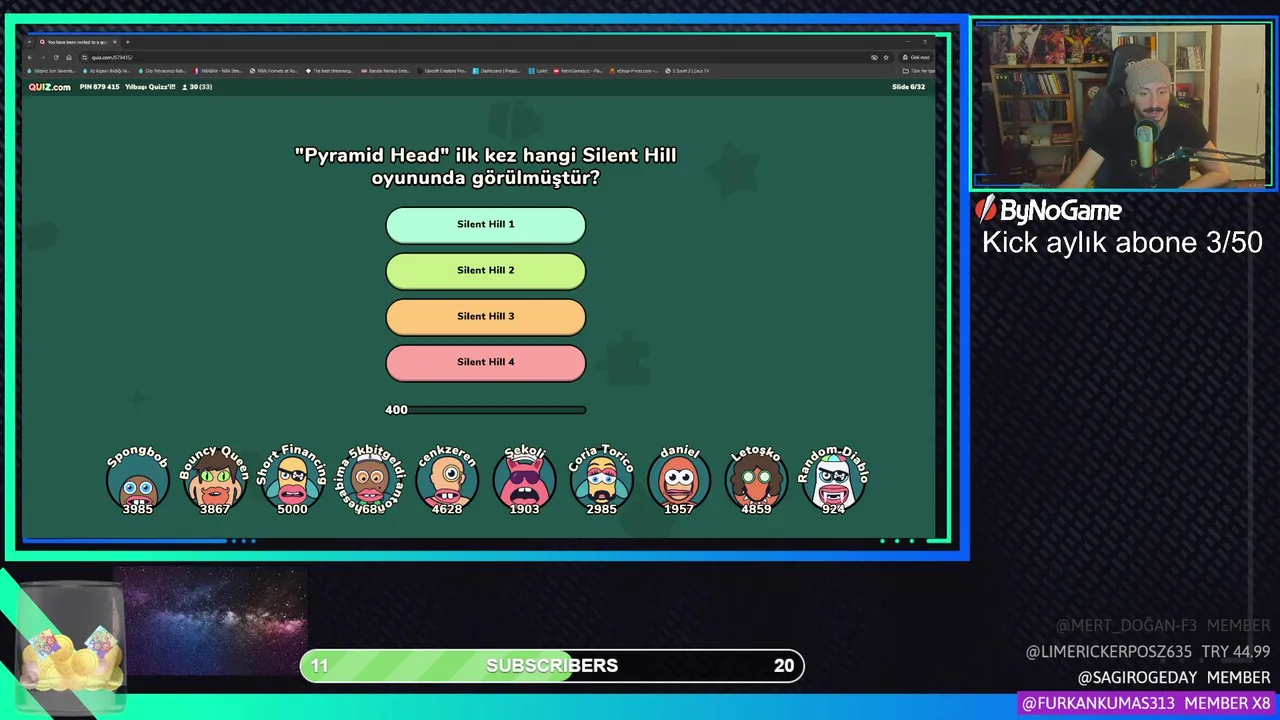Image resolution: width=1280 pixels, height=720 pixels.
Task: Select the 'You have been invited to a quiz' tab
Action: pos(78,42)
